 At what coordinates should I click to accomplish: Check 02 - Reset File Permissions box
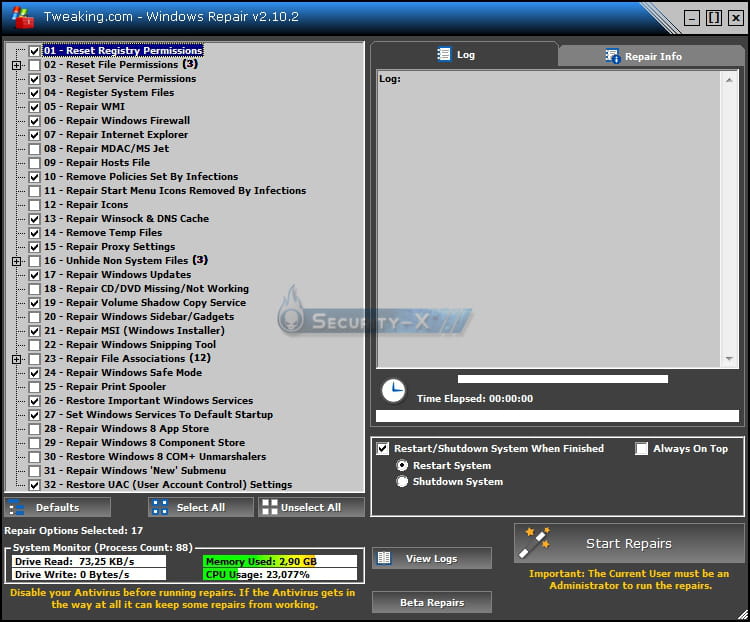[34, 65]
